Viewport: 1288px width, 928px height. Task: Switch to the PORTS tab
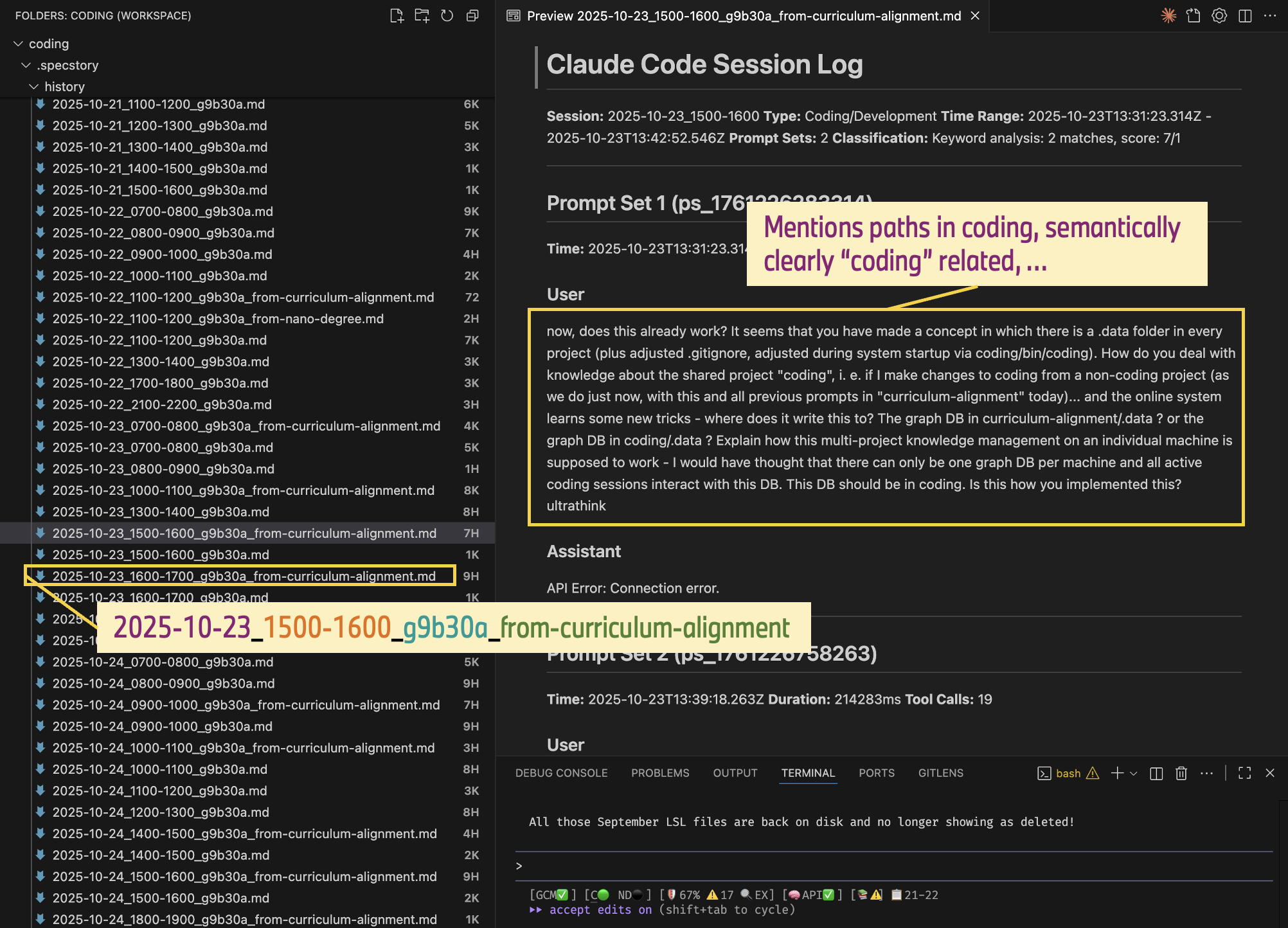pos(877,773)
